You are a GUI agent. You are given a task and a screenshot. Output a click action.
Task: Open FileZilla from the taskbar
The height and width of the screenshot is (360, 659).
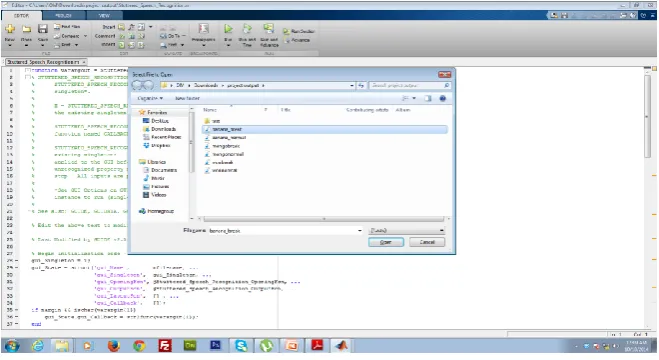click(x=165, y=346)
